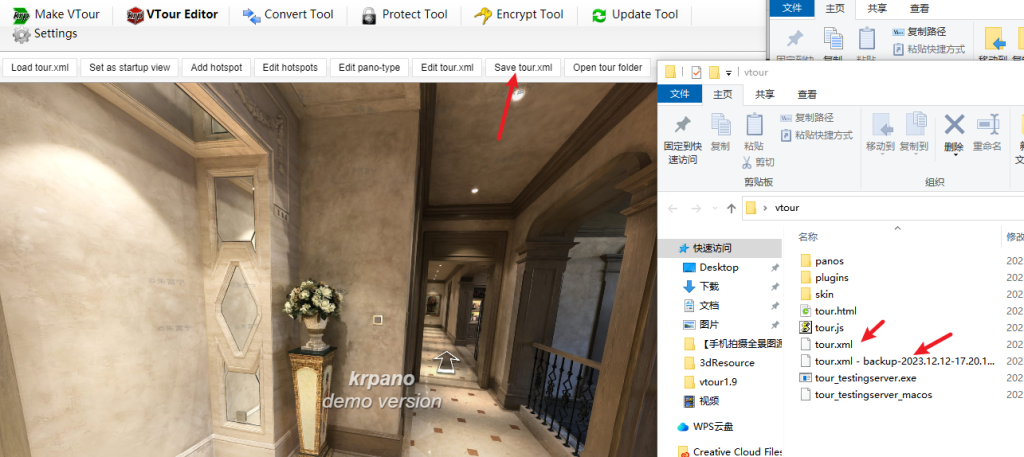Click the Save tour.xml button
The width and height of the screenshot is (1024, 457).
coord(522,68)
